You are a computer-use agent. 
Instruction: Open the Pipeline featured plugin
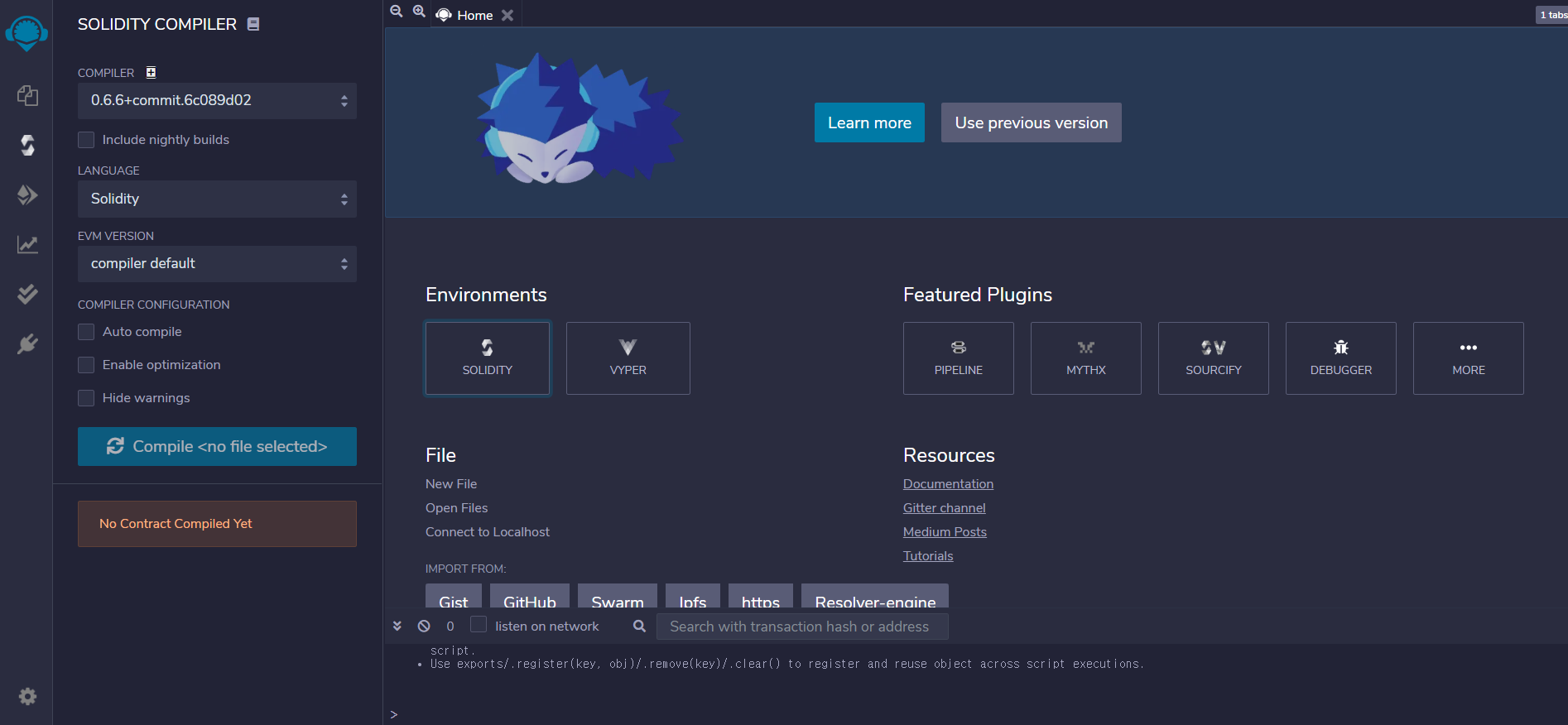tap(959, 358)
